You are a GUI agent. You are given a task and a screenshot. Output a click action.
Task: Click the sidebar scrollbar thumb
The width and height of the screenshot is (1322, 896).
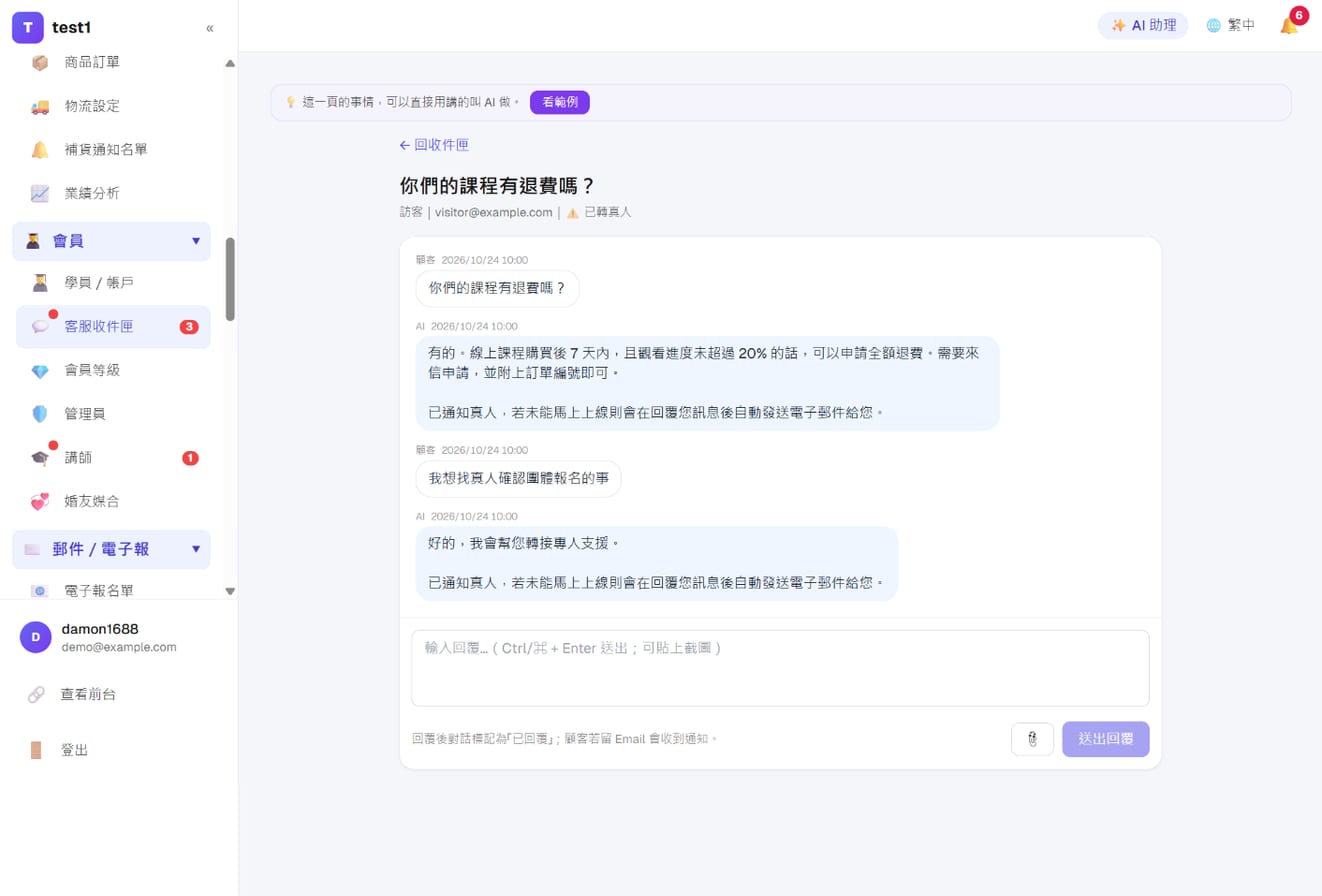230,279
